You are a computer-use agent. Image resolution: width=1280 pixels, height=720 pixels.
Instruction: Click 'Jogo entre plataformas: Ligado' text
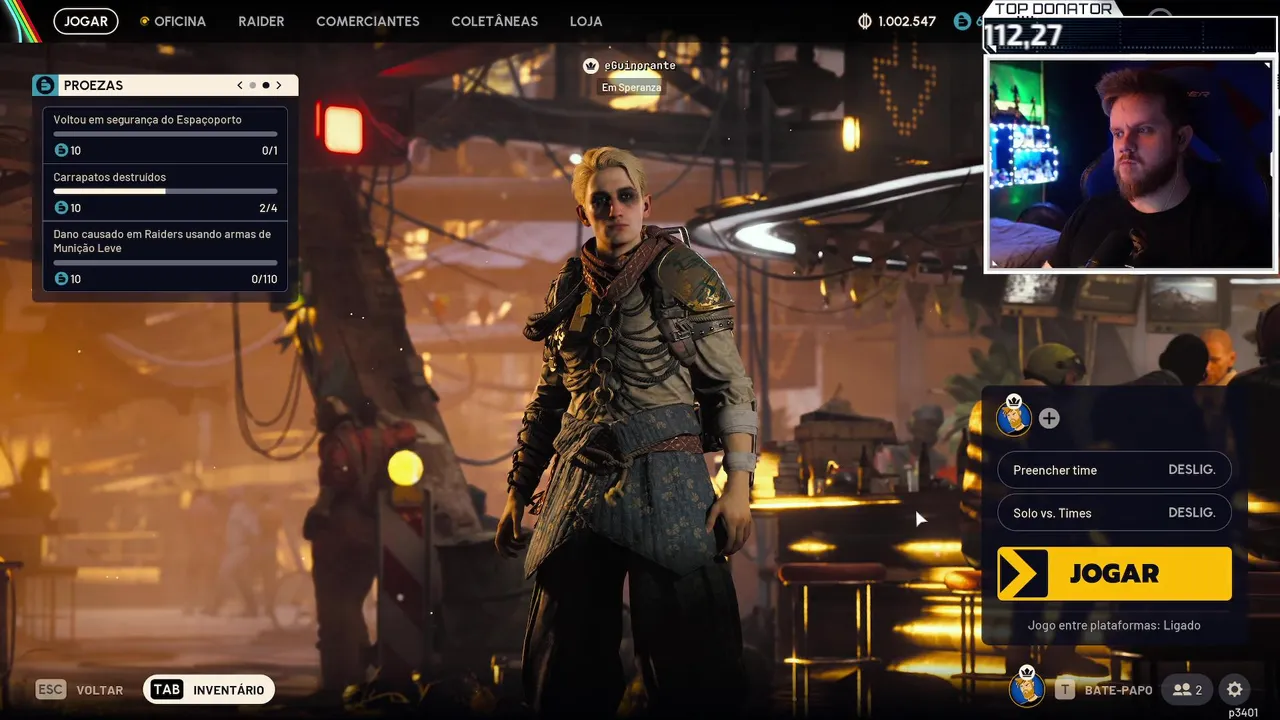pos(1114,625)
